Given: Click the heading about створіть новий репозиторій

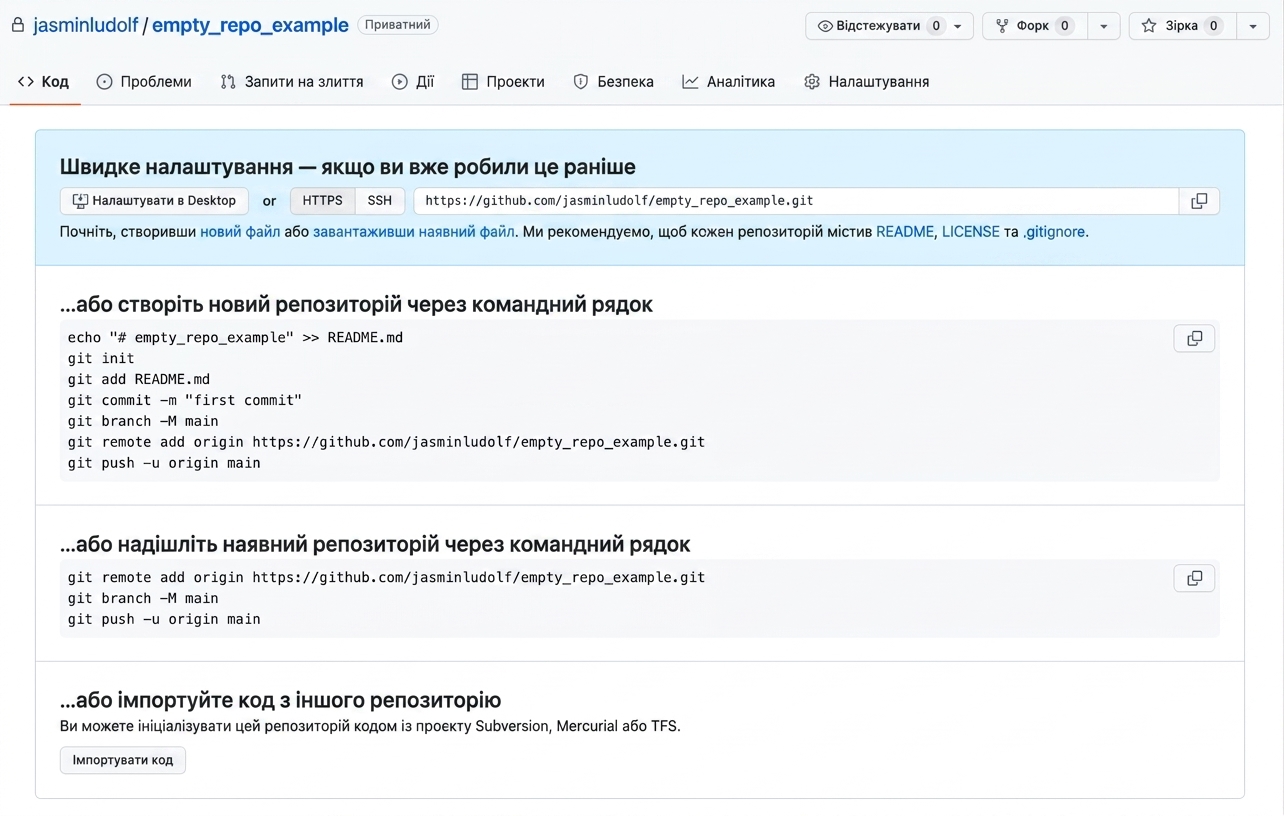Looking at the screenshot, I should pyautogui.click(x=356, y=304).
